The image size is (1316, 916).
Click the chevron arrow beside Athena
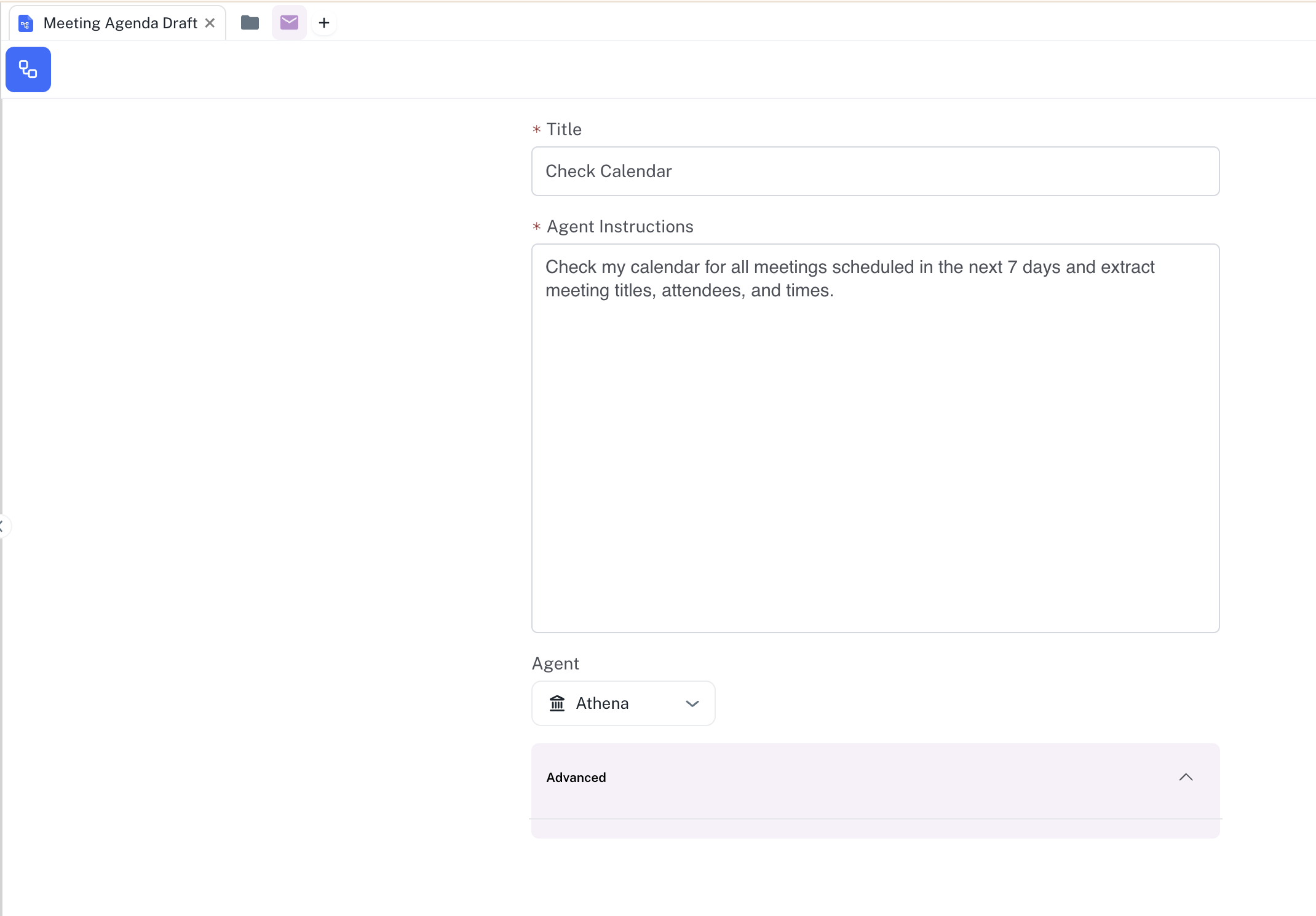click(x=692, y=703)
